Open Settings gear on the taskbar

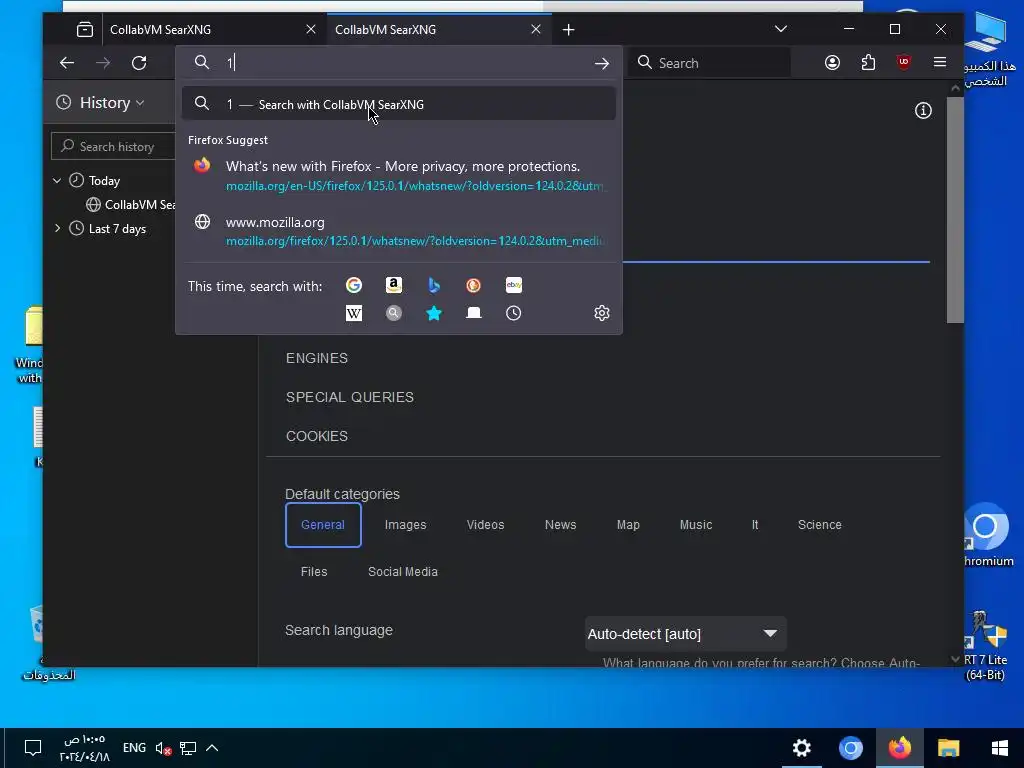coord(801,748)
